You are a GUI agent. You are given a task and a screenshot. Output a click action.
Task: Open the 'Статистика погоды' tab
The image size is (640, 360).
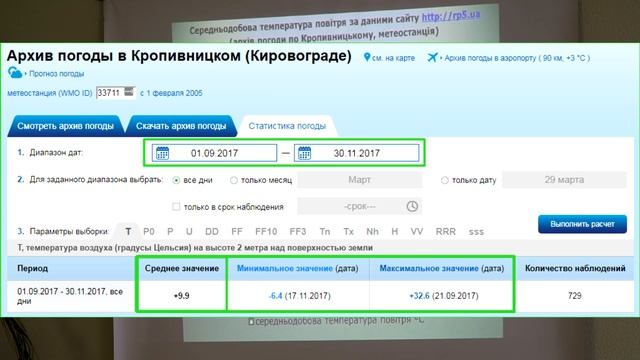(x=287, y=126)
